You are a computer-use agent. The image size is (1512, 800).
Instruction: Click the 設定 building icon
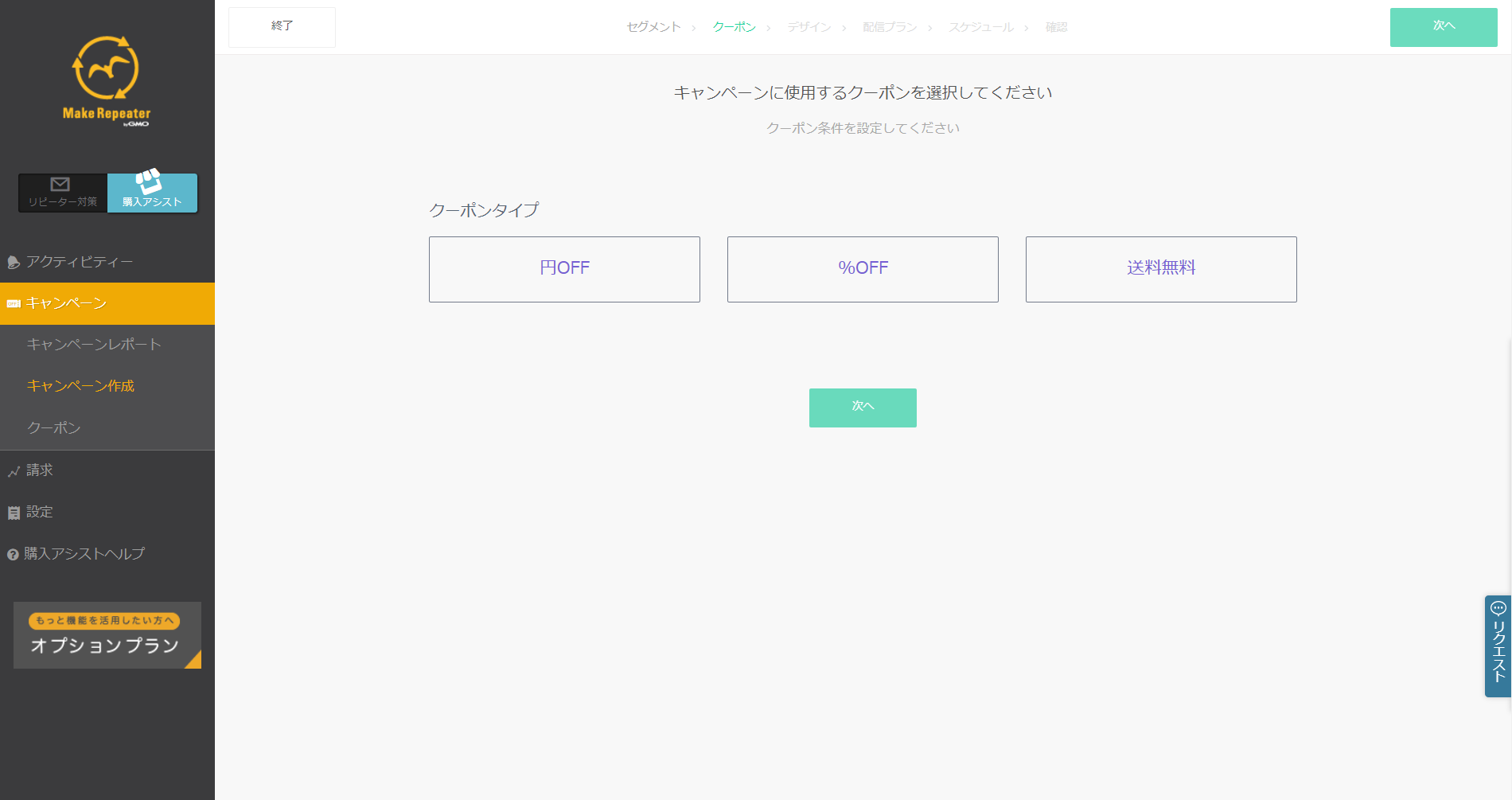pos(14,513)
